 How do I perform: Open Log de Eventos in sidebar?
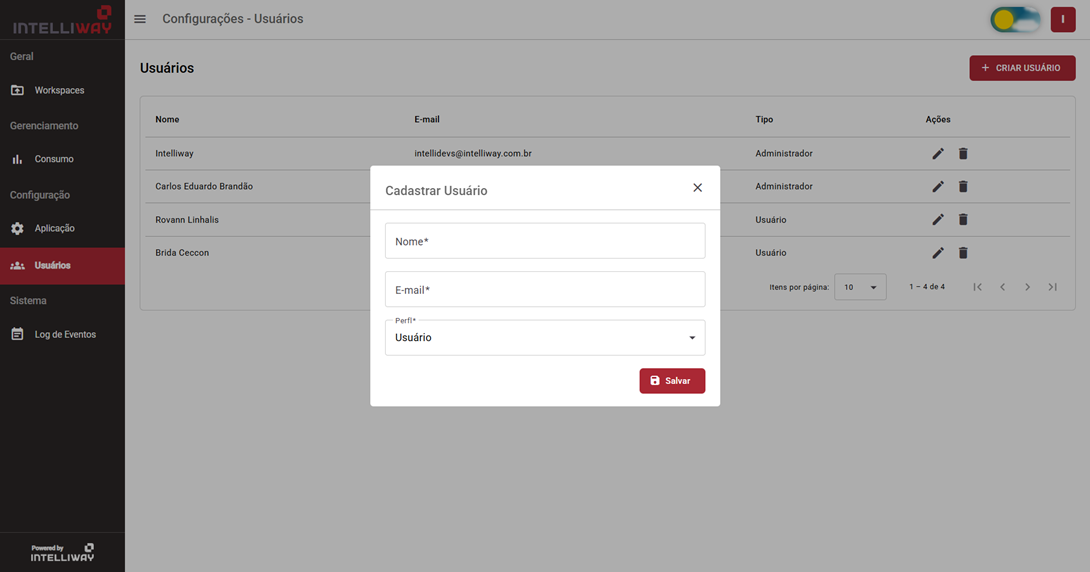pos(65,334)
